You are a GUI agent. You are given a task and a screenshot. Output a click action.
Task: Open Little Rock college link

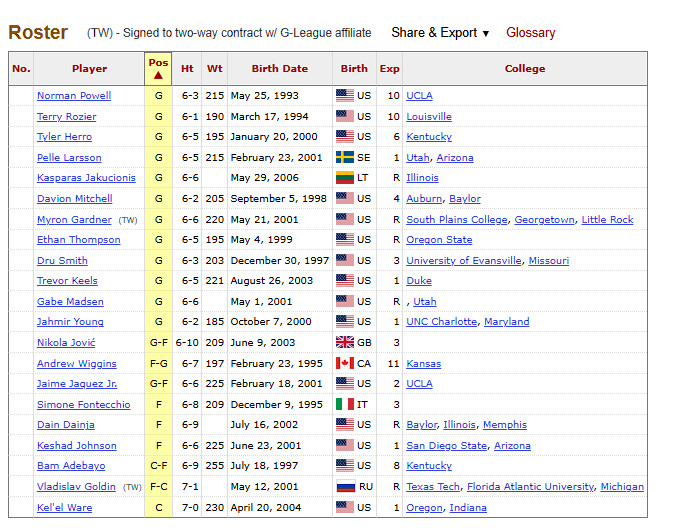coord(607,219)
